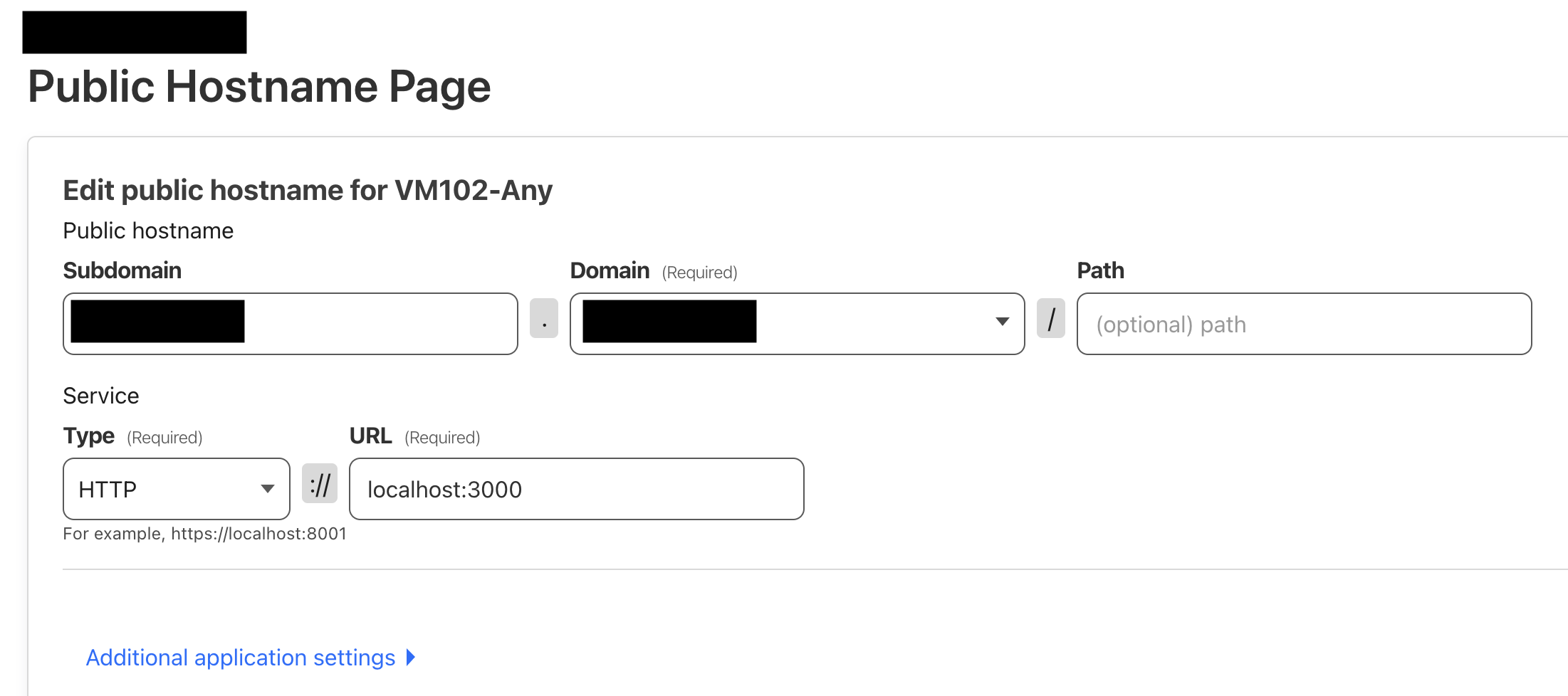Click the bold Type label
Image resolution: width=1568 pixels, height=696 pixels.
(x=89, y=436)
